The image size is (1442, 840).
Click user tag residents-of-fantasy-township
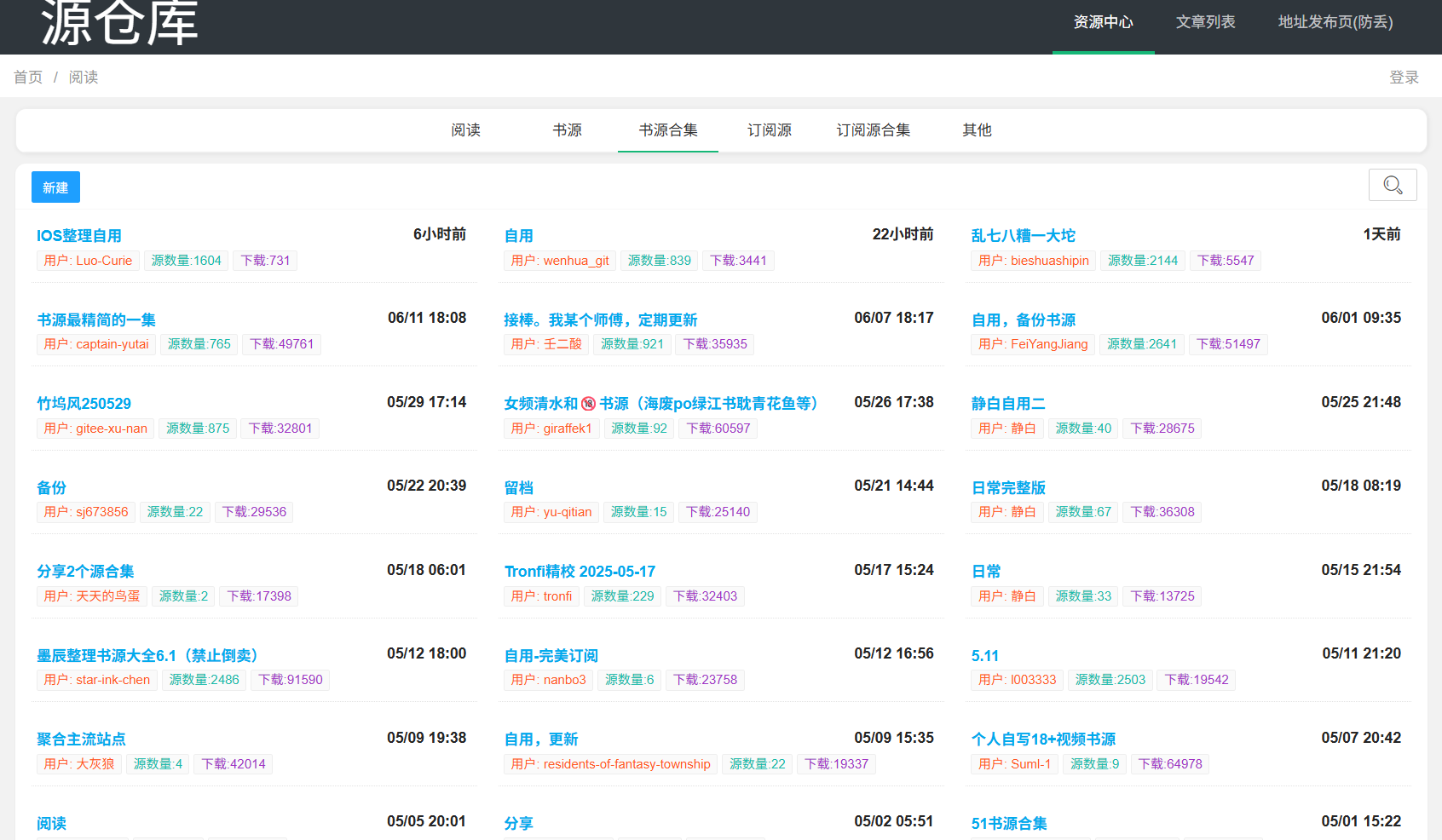coord(610,764)
